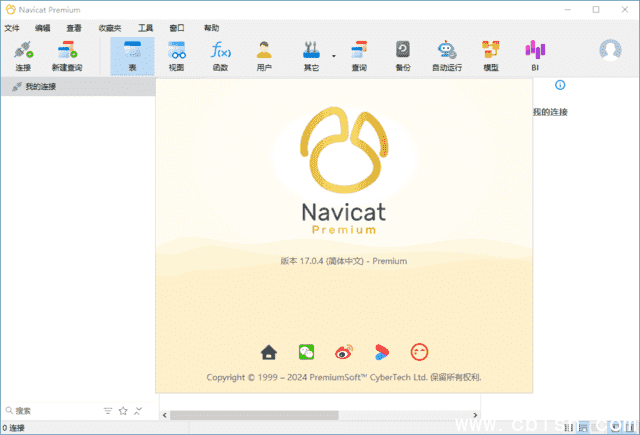Image resolution: width=640 pixels, height=435 pixels.
Task: Click the search field in navigation pane
Action: coord(53,411)
